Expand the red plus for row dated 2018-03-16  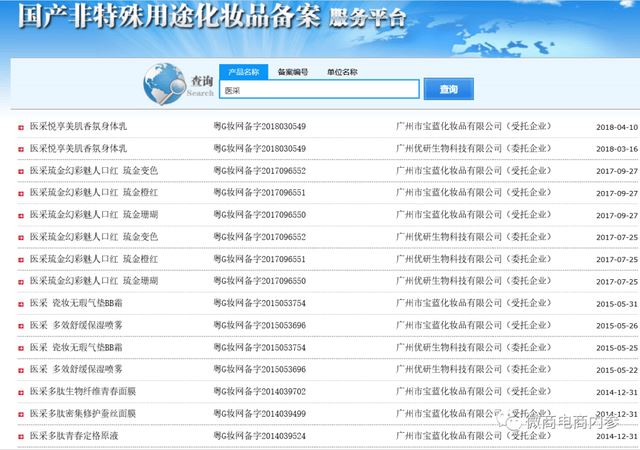20,149
